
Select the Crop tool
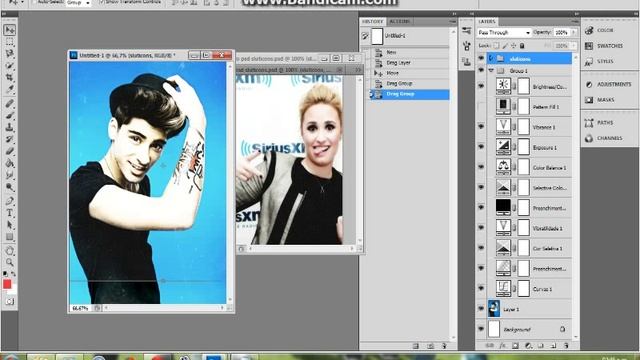coord(9,78)
